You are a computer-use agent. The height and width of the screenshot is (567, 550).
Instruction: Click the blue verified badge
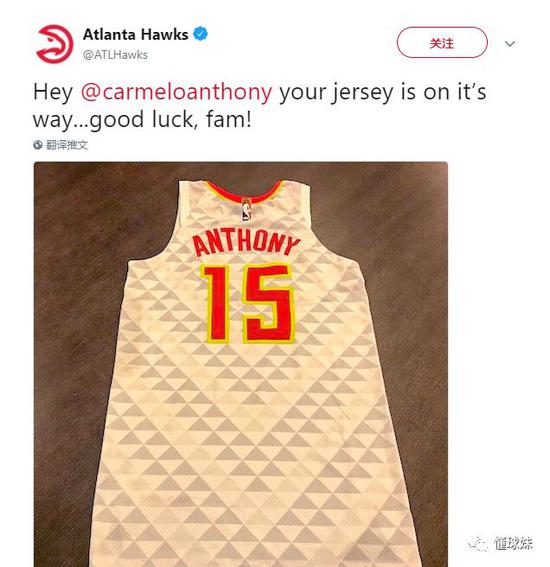(x=200, y=34)
